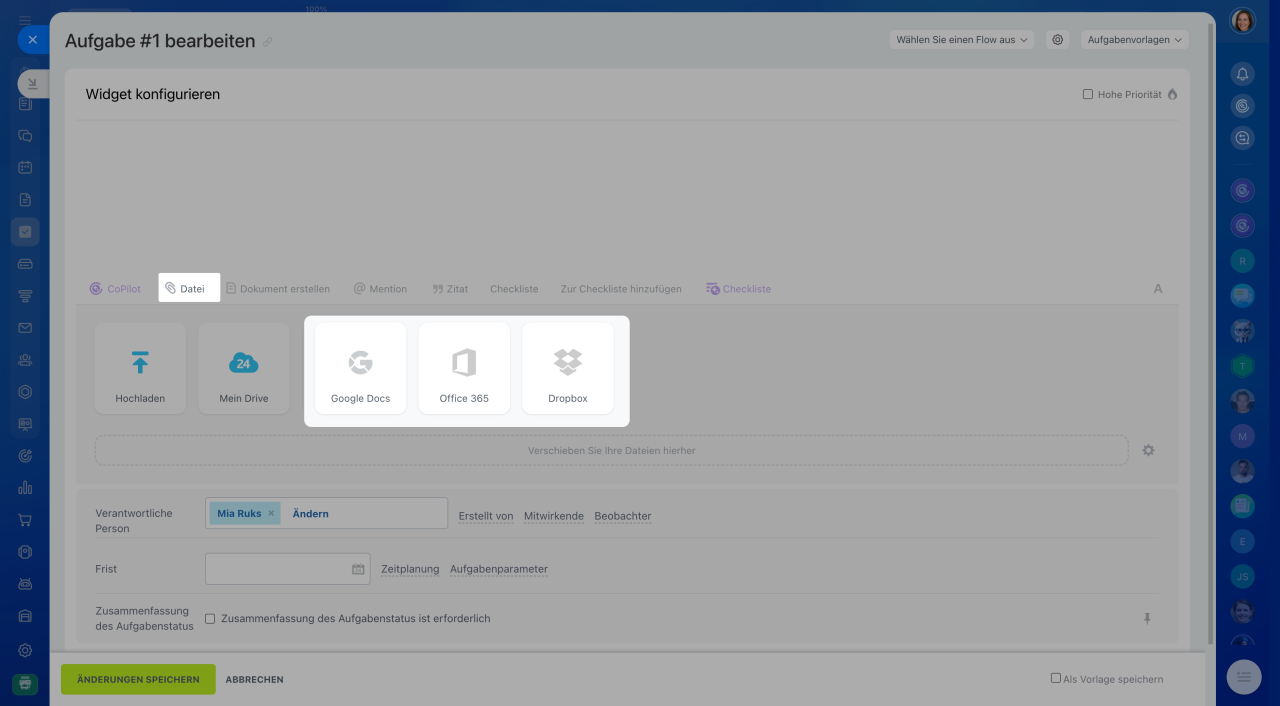
Task: Copy task link icon beside title
Action: click(x=267, y=42)
